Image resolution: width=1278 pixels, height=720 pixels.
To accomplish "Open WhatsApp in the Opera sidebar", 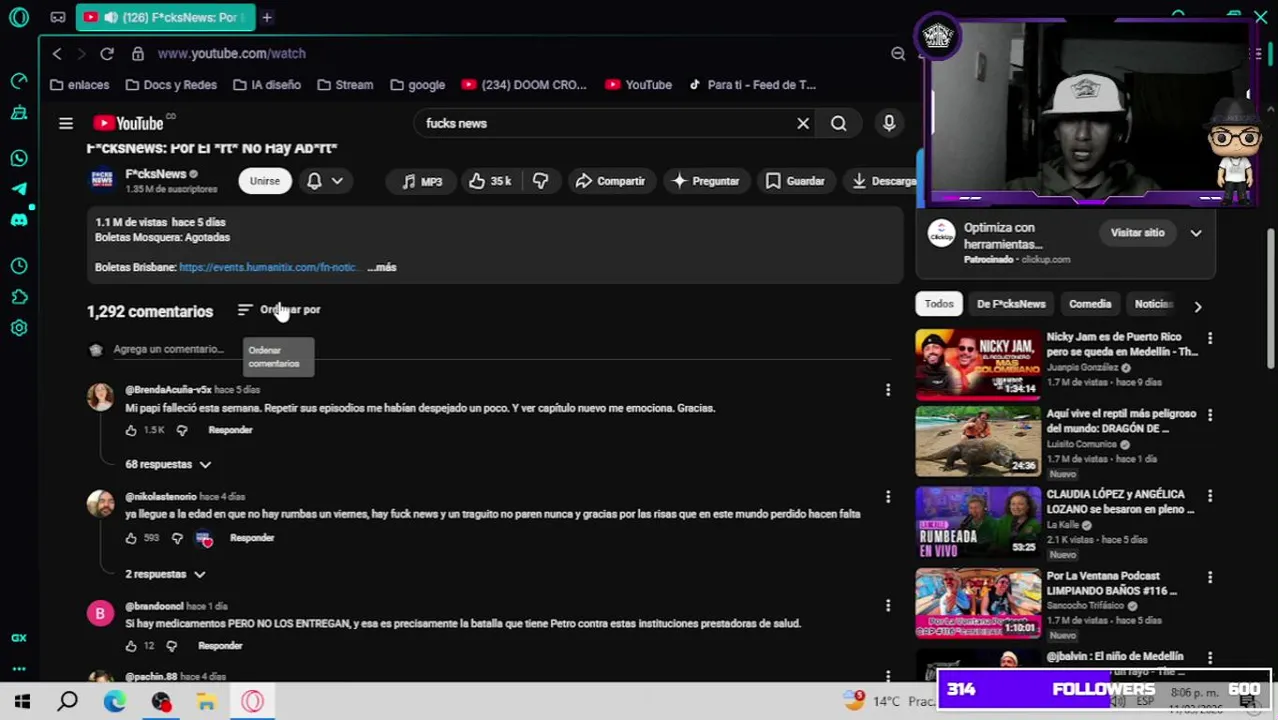I will (19, 158).
